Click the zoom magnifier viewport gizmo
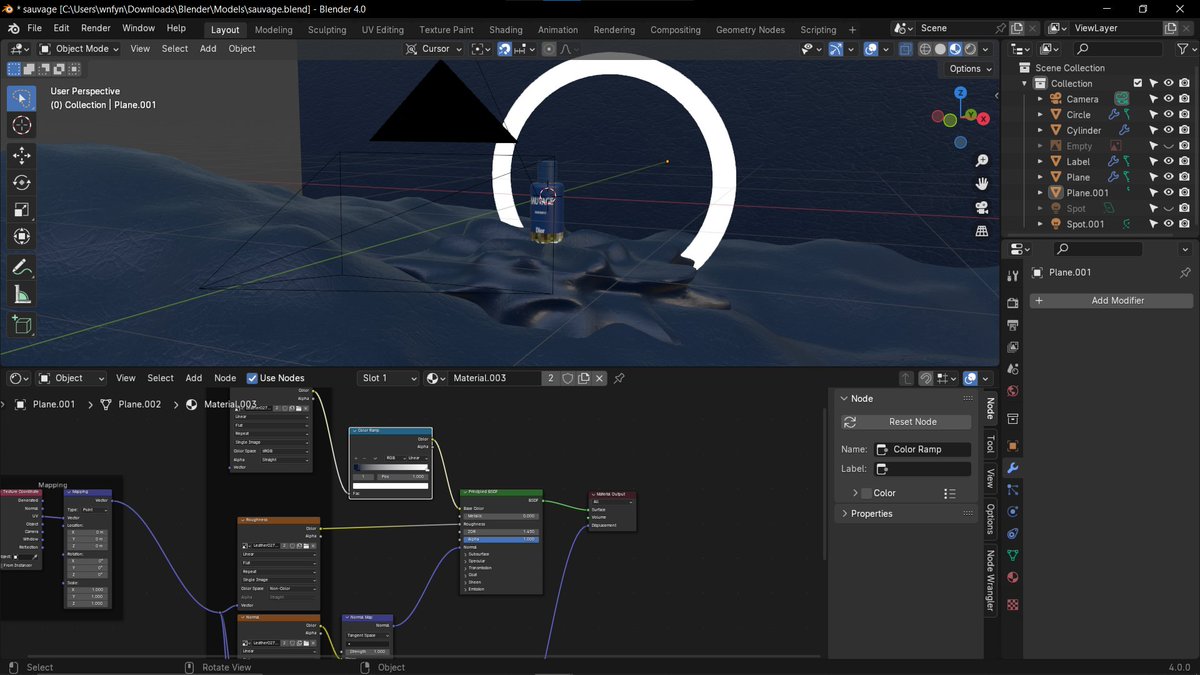 [982, 161]
